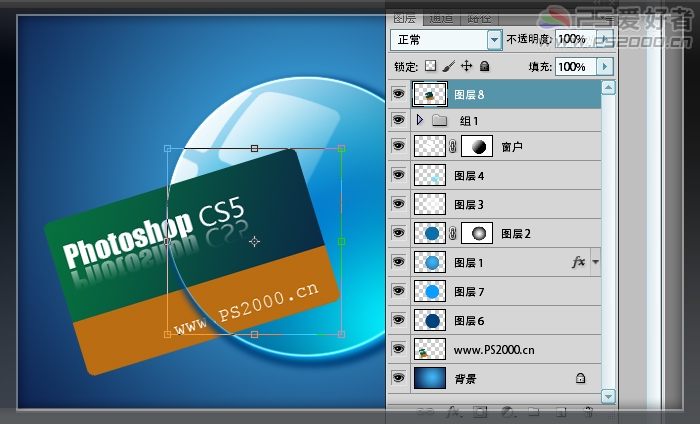This screenshot has height=424, width=700.
Task: Select the layer mask thumbnail of 图层 2
Action: pos(477,233)
